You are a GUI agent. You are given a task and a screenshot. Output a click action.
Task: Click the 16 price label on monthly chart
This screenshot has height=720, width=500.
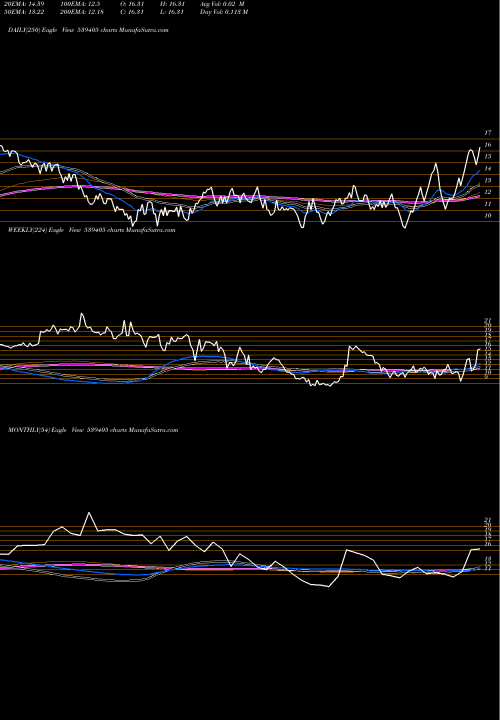(x=488, y=544)
